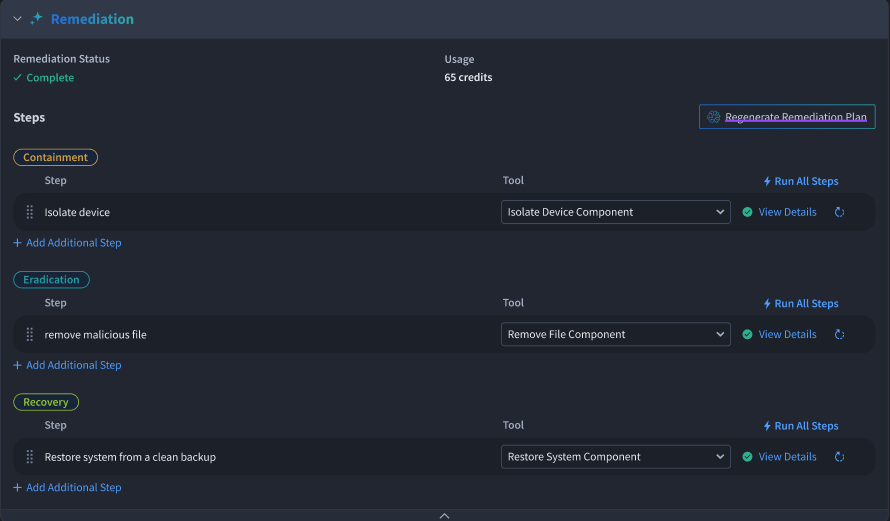
Task: Open the Isolate Device Component dropdown
Action: tap(615, 212)
